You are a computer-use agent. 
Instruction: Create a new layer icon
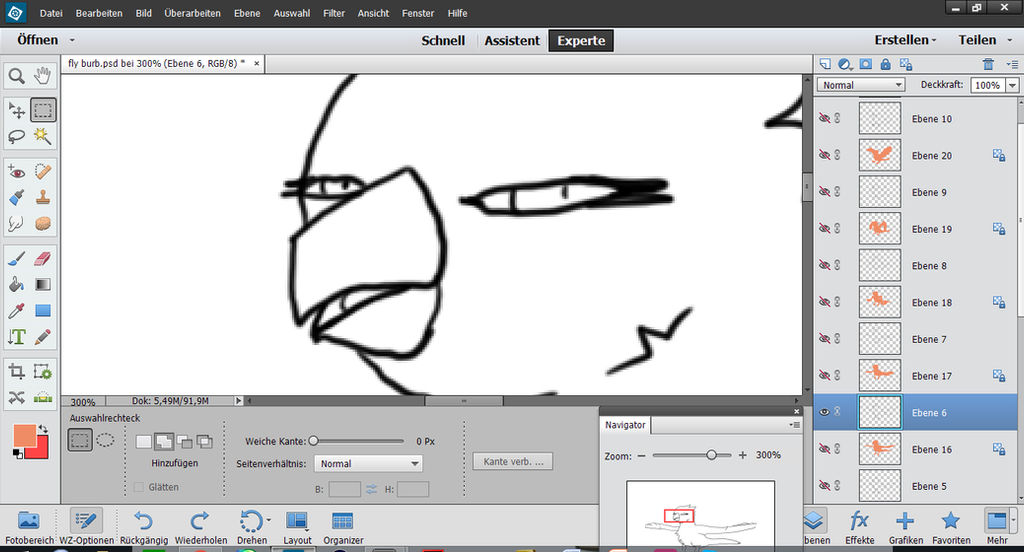825,64
